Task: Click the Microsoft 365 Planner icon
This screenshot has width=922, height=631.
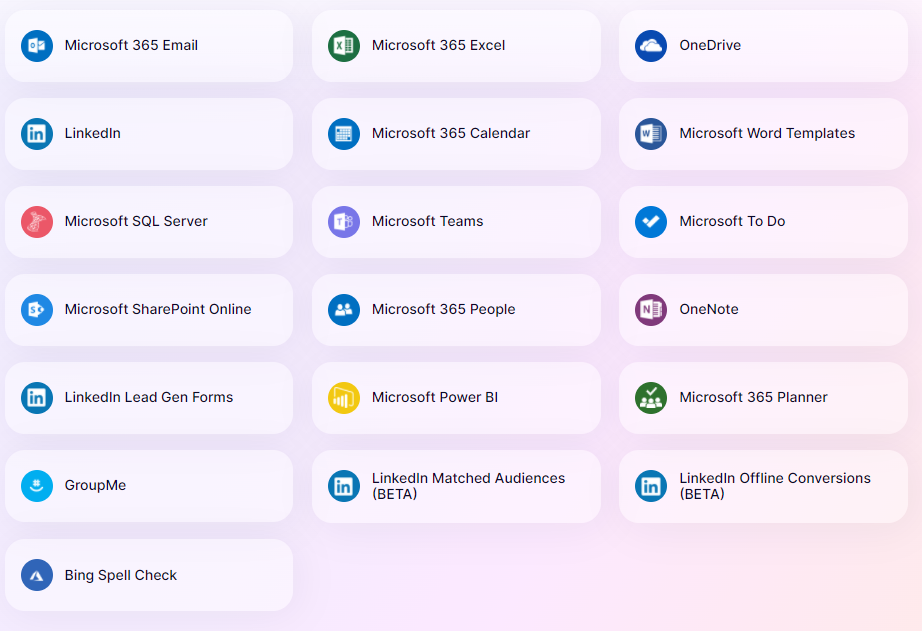Action: click(650, 397)
